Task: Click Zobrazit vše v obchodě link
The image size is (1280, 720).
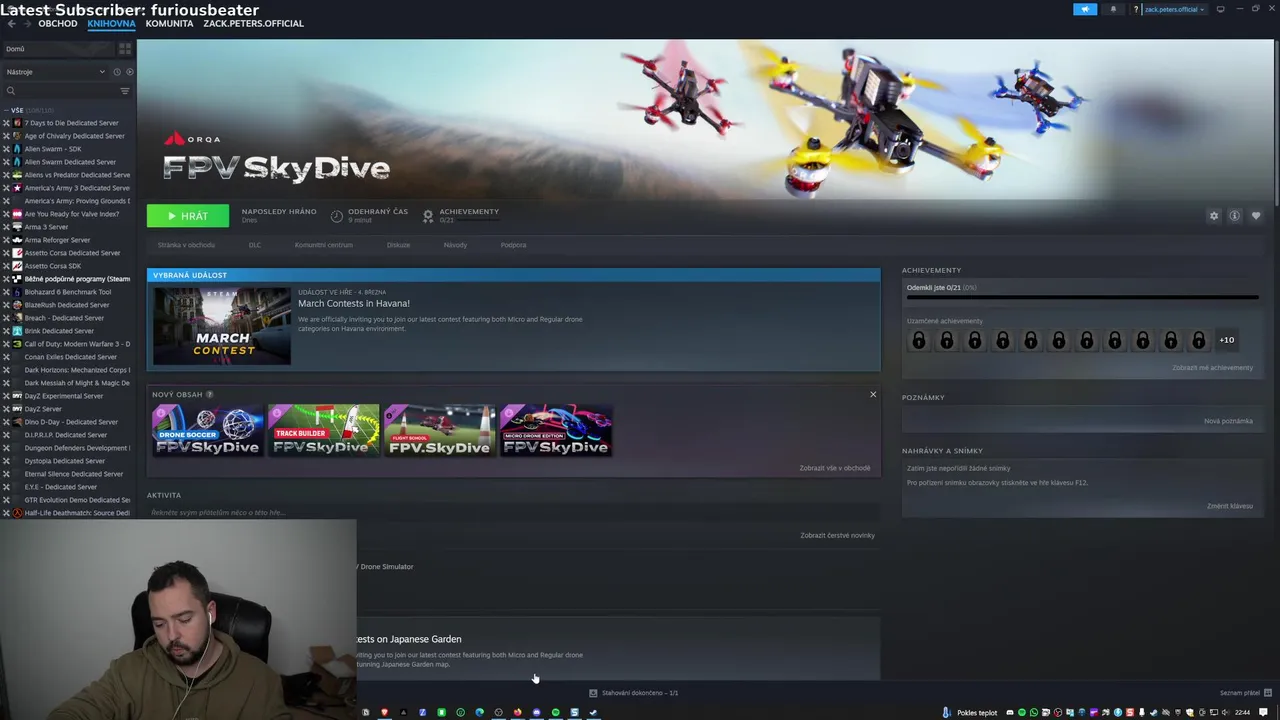Action: 835,468
